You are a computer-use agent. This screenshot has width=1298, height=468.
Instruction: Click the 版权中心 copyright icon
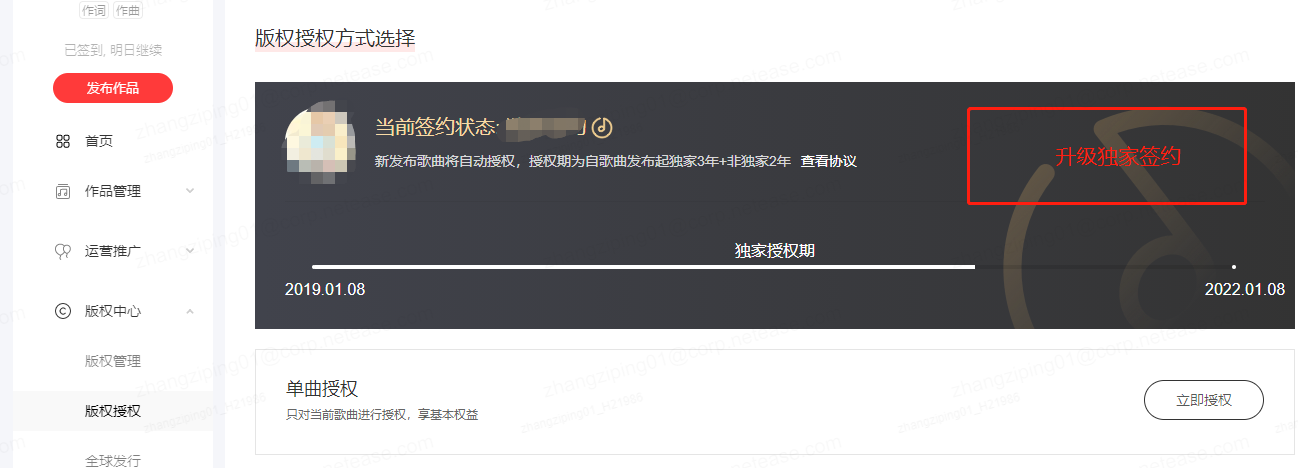pos(62,311)
